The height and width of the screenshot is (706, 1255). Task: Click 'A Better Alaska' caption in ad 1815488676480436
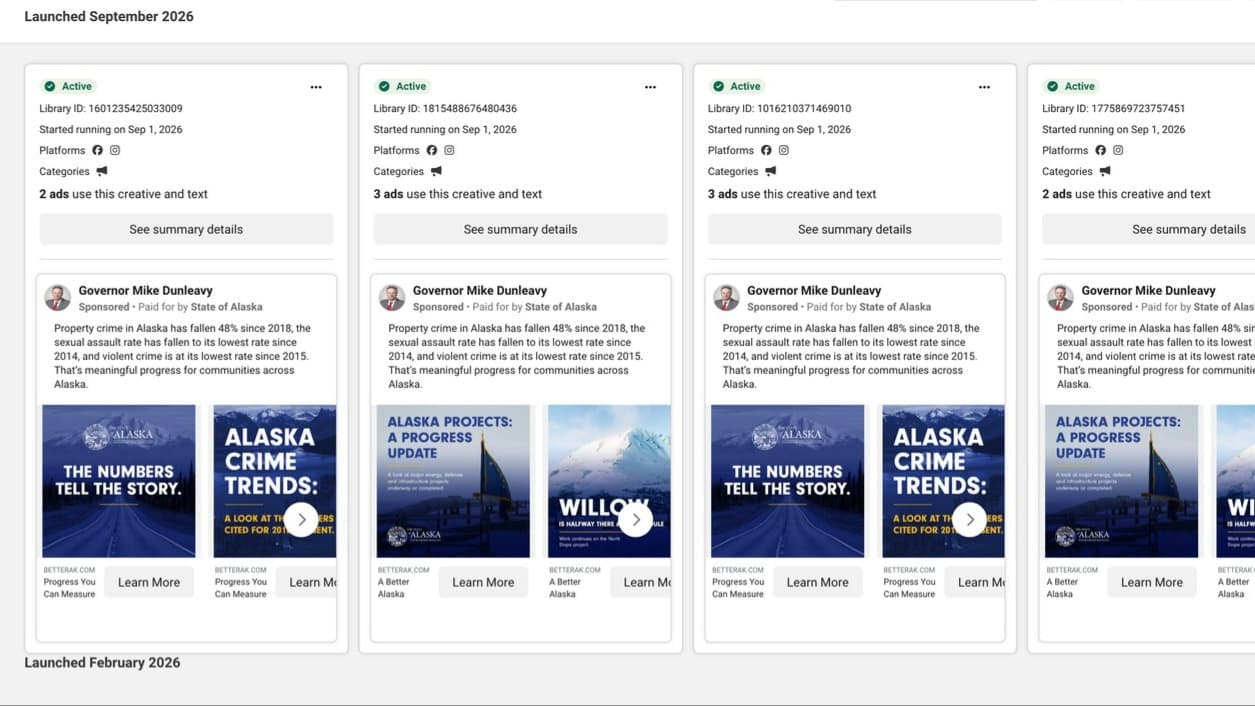tap(392, 588)
